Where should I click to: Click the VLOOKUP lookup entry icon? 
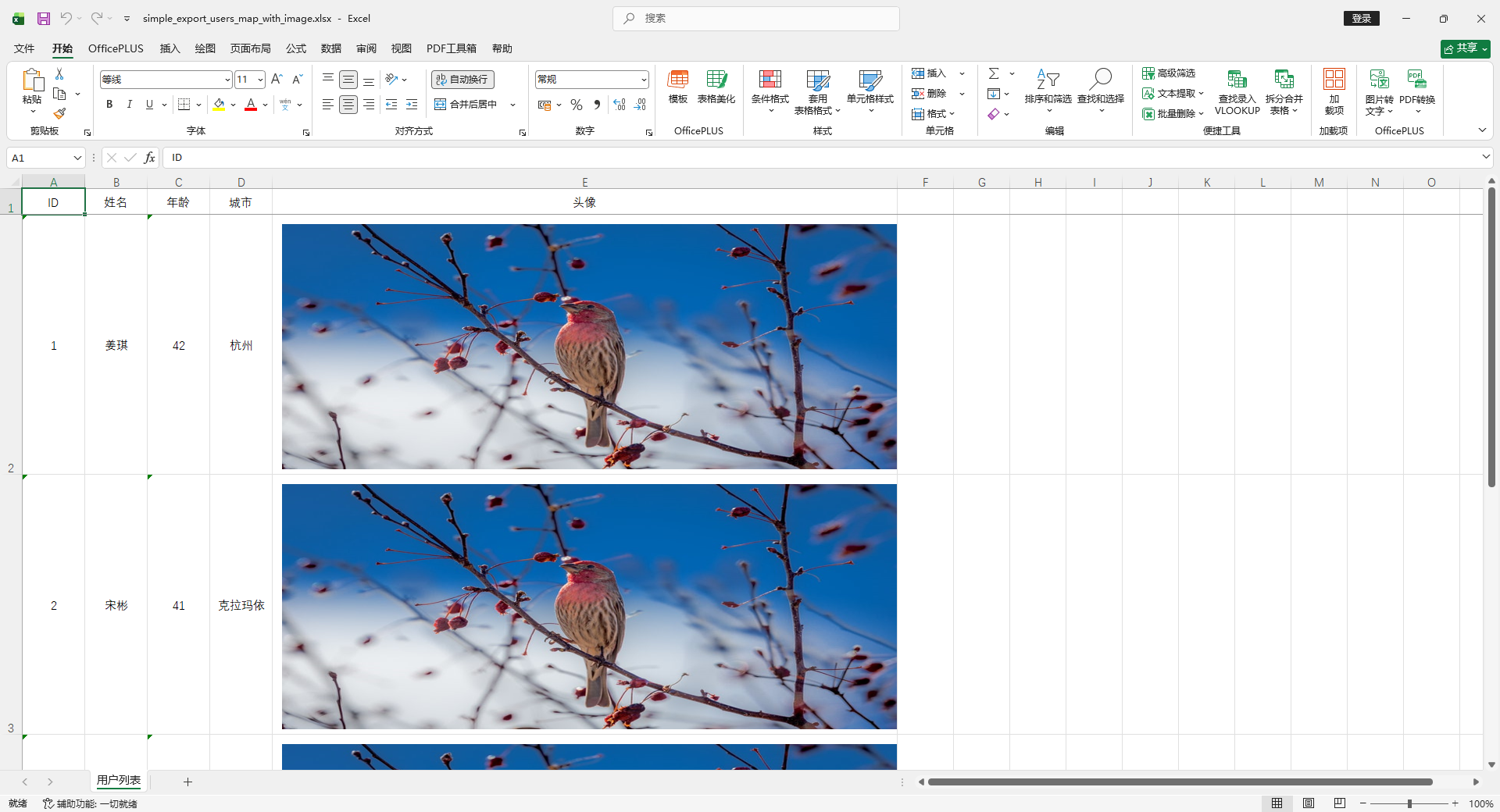tap(1237, 80)
